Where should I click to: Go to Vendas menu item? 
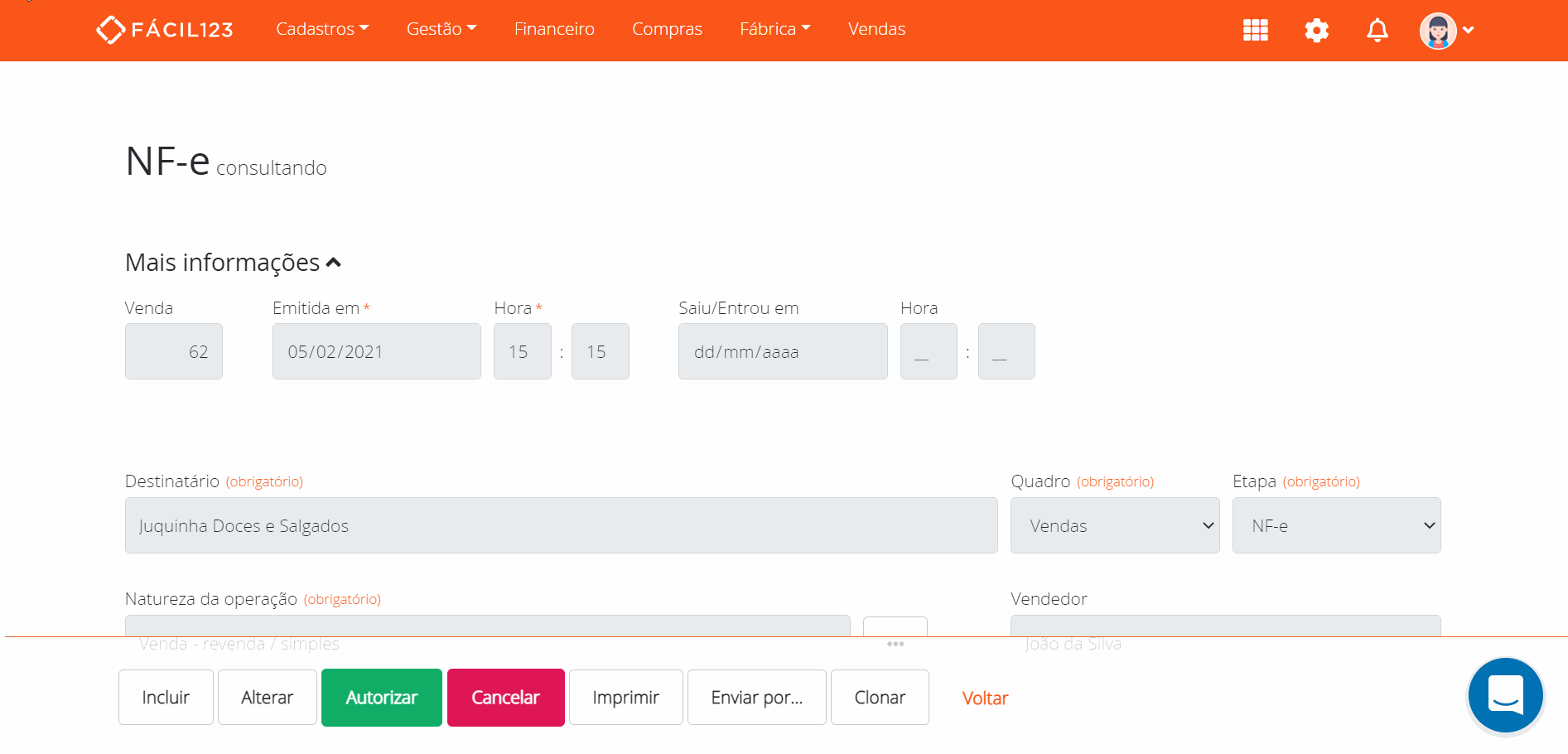[876, 29]
